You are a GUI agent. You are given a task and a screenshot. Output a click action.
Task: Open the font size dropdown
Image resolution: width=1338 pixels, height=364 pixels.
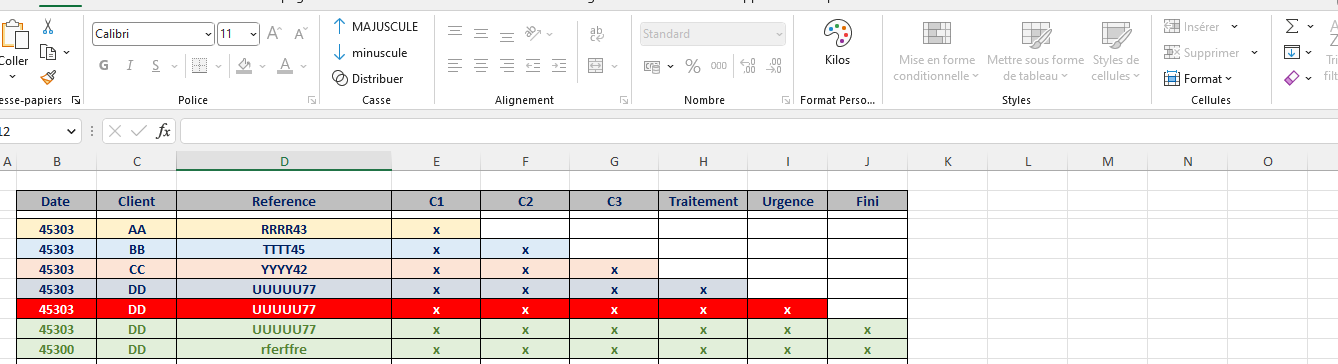pos(254,34)
